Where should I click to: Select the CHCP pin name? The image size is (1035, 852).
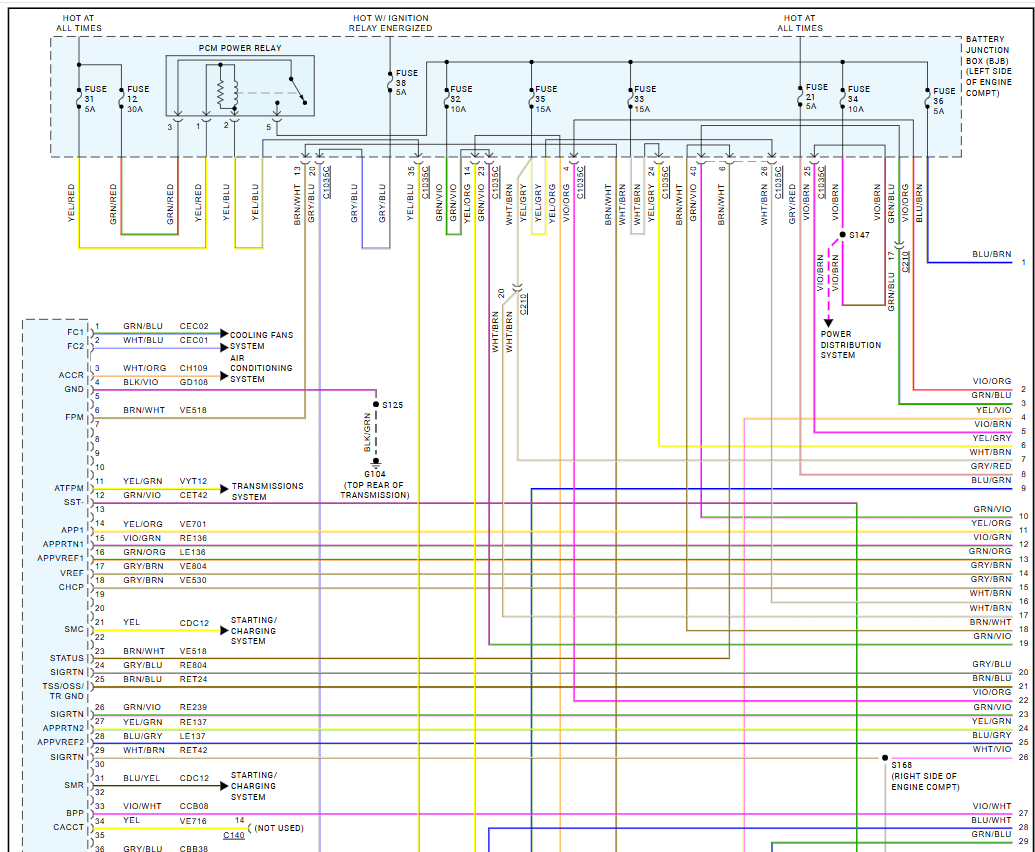(x=71, y=587)
